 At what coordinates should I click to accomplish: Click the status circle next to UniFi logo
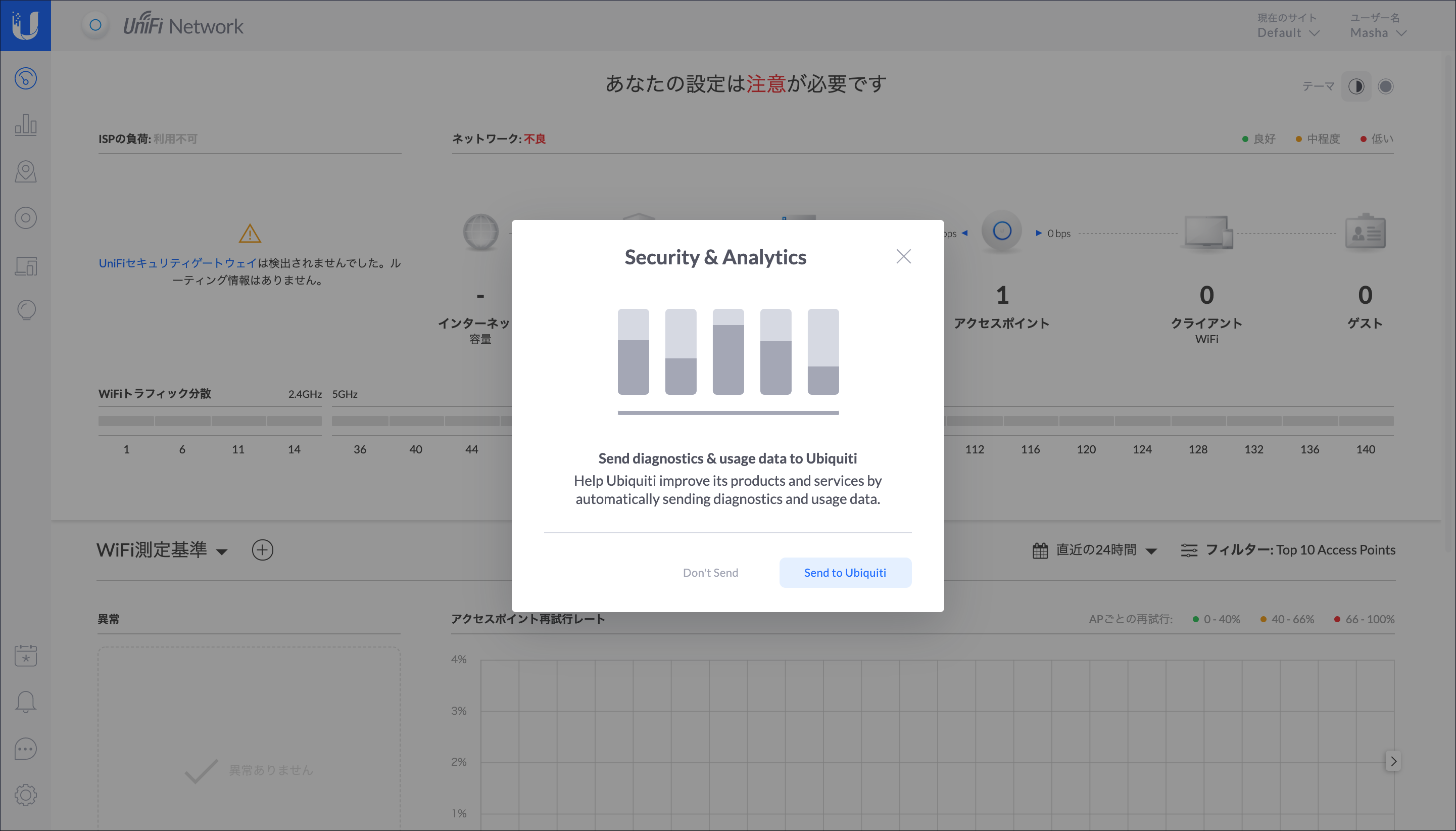pos(95,25)
